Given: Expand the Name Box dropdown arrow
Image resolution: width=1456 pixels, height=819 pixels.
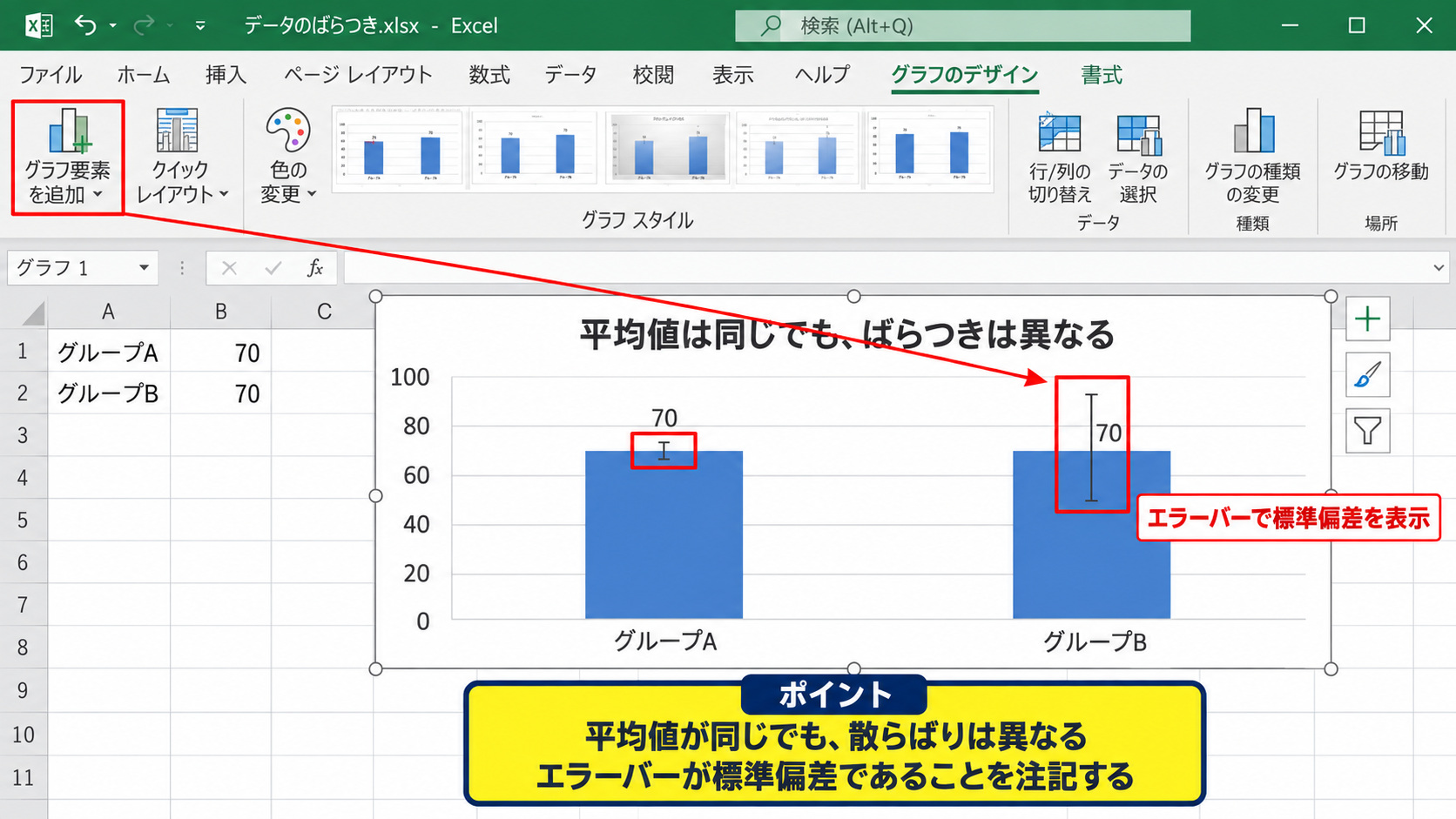Looking at the screenshot, I should click(x=144, y=268).
